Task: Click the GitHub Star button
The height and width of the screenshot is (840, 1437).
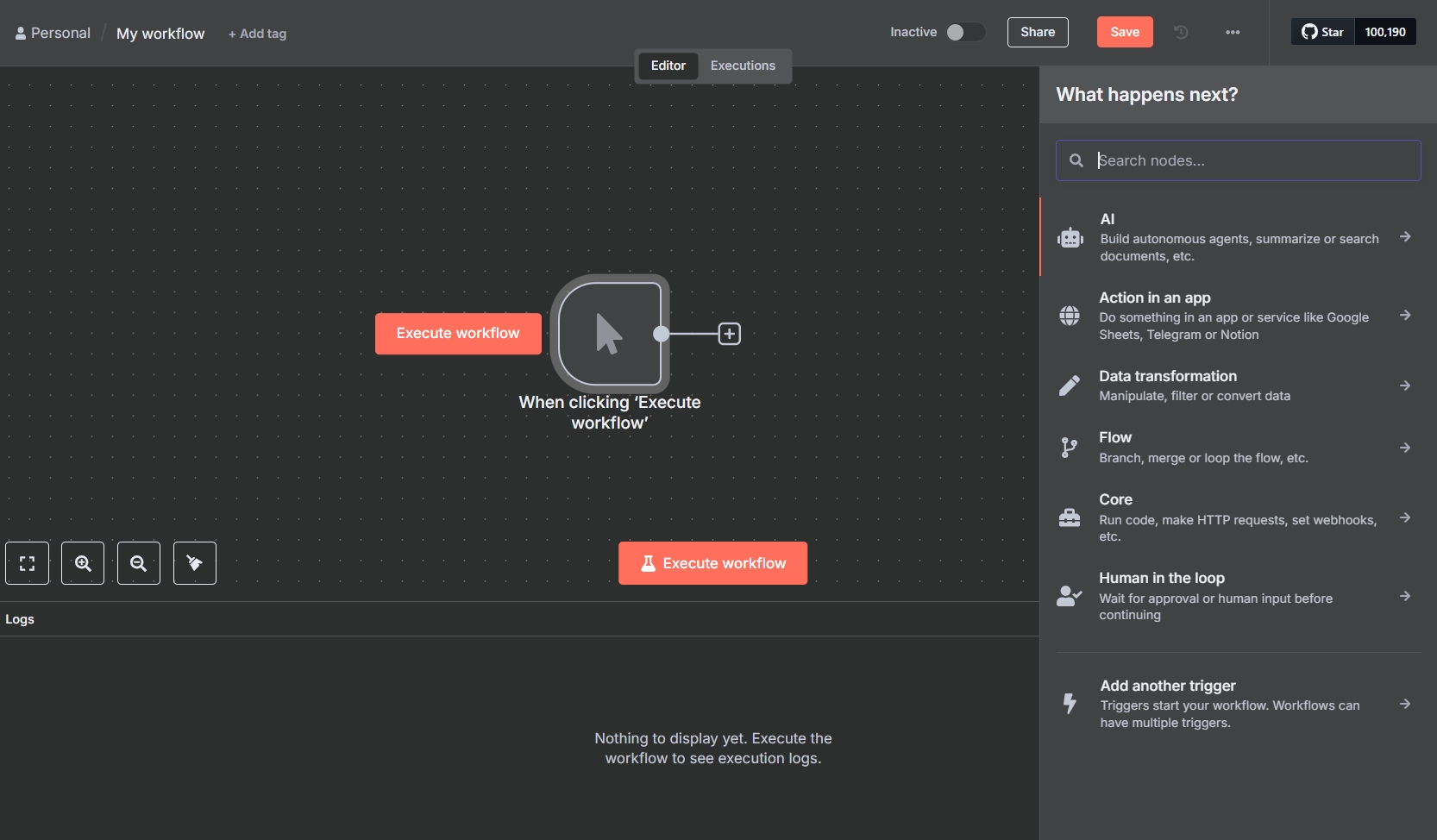Action: pos(1322,32)
